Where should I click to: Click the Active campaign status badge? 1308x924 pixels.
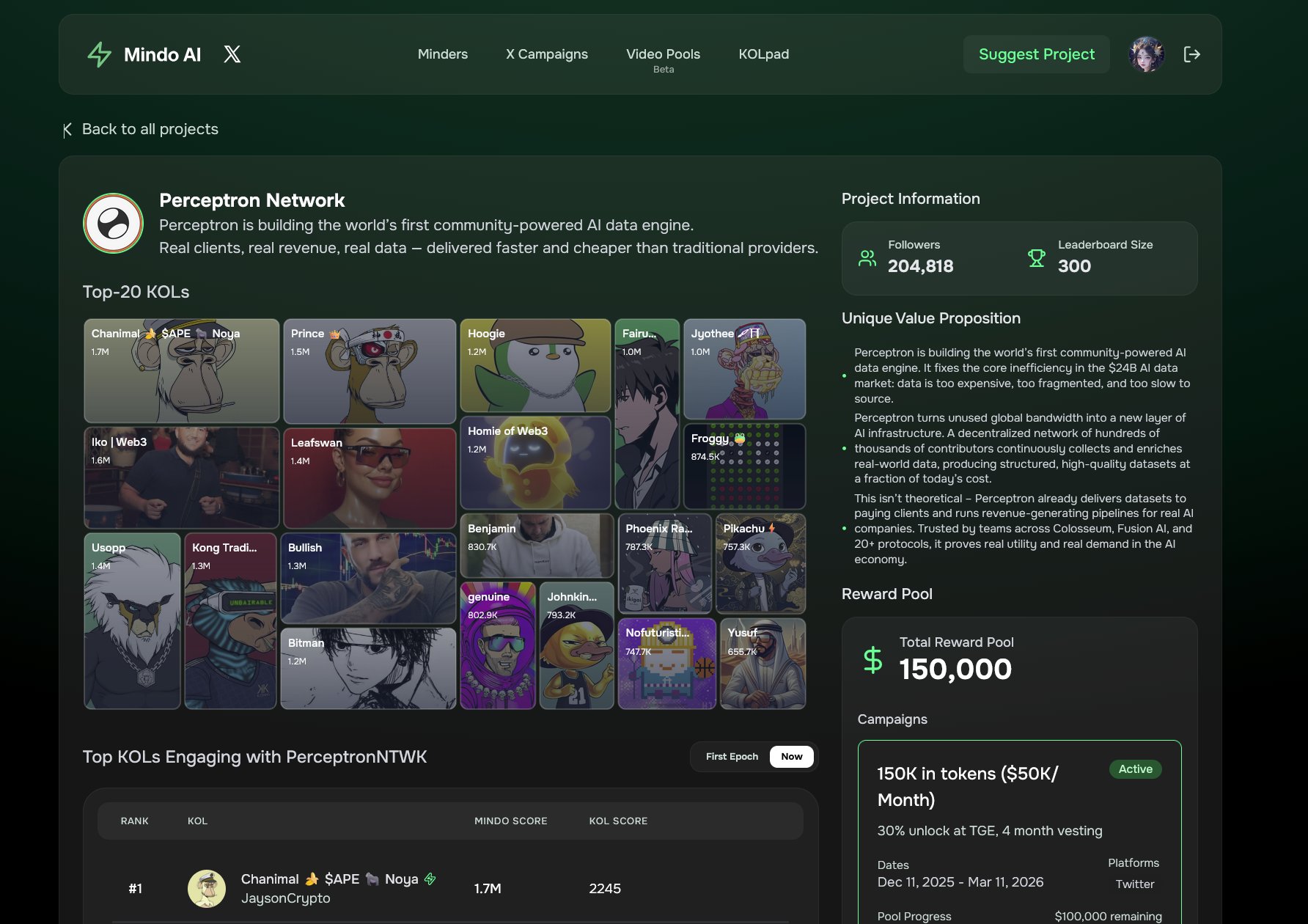(1136, 769)
